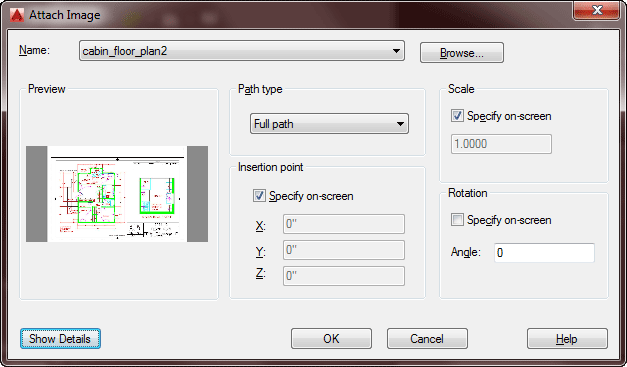Click the X insertion point field
The height and width of the screenshot is (367, 627).
[x=344, y=224]
